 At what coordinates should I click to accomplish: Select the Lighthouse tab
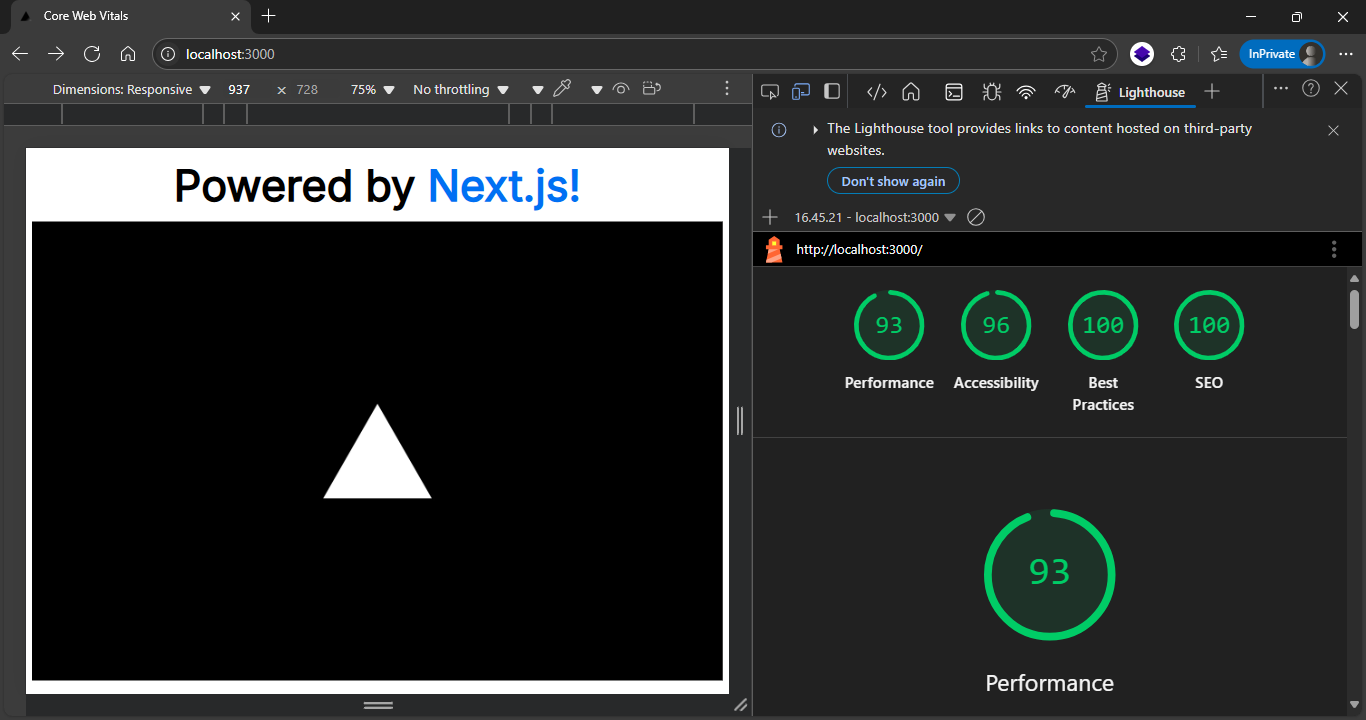click(x=1140, y=92)
